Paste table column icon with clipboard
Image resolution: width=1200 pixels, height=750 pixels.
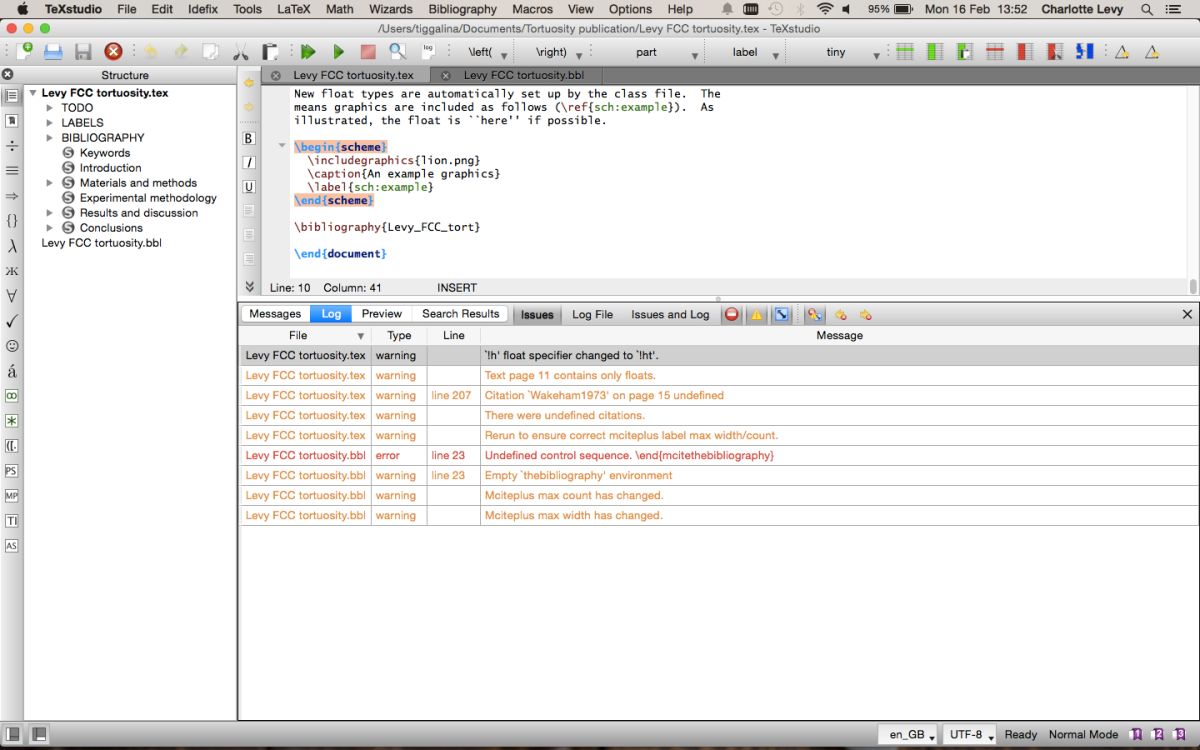[x=965, y=51]
